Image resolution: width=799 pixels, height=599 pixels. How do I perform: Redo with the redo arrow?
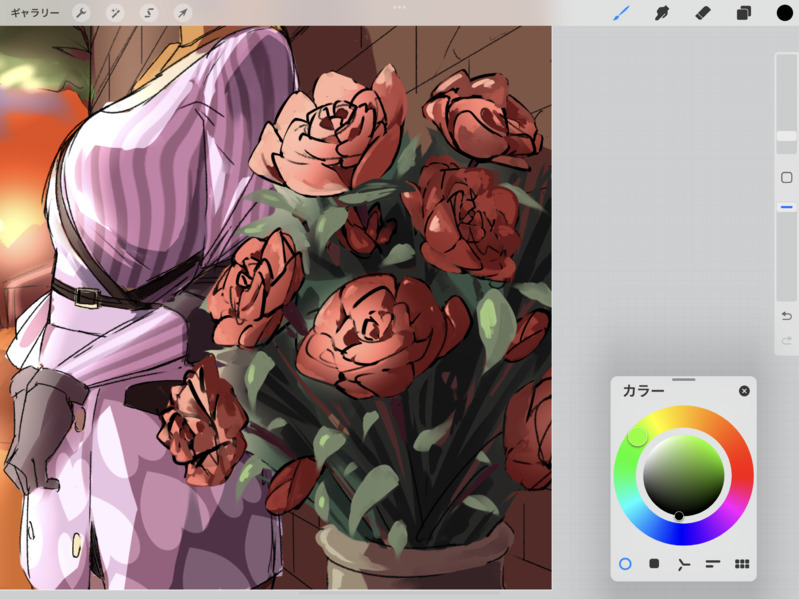pyautogui.click(x=786, y=340)
